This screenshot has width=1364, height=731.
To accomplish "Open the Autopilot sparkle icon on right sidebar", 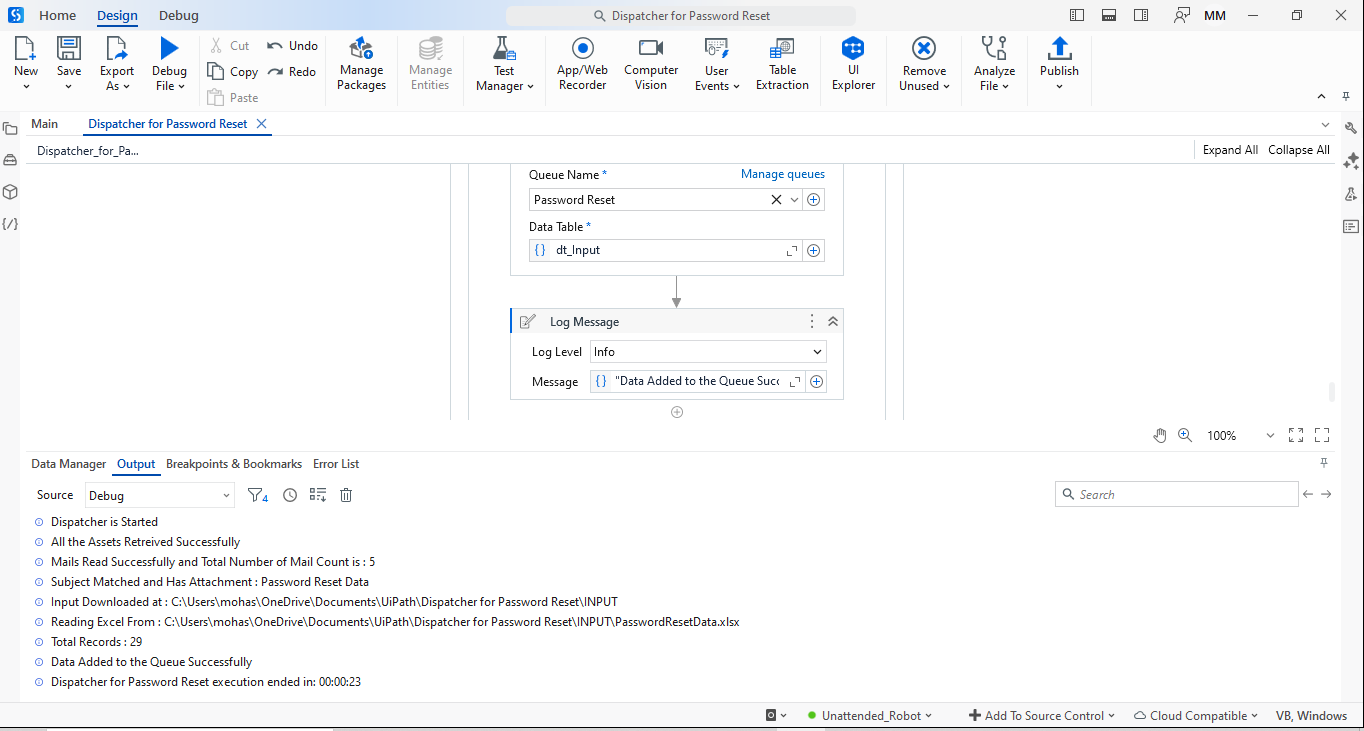I will [x=1351, y=161].
